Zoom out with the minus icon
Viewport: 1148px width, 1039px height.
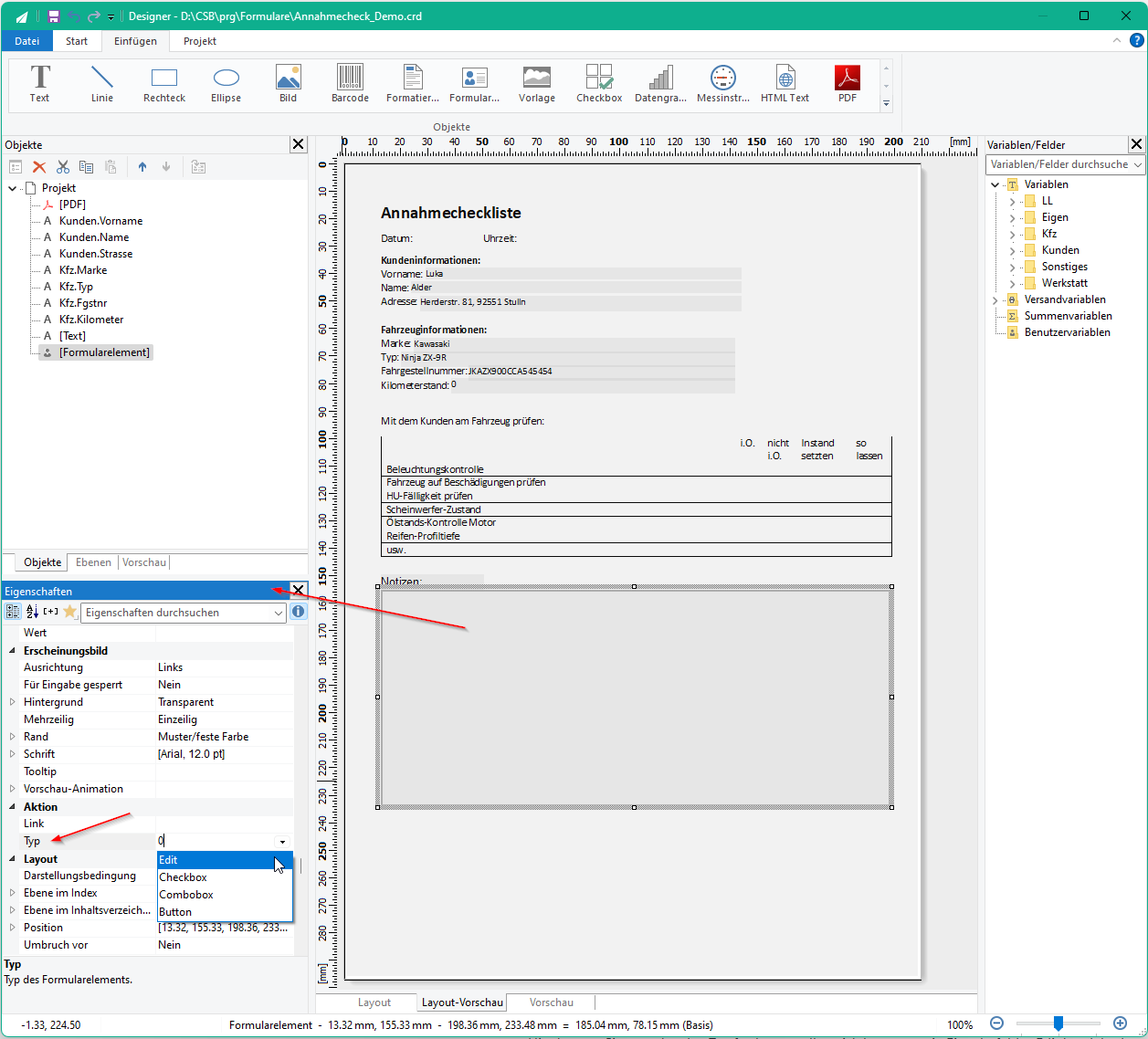(997, 1023)
